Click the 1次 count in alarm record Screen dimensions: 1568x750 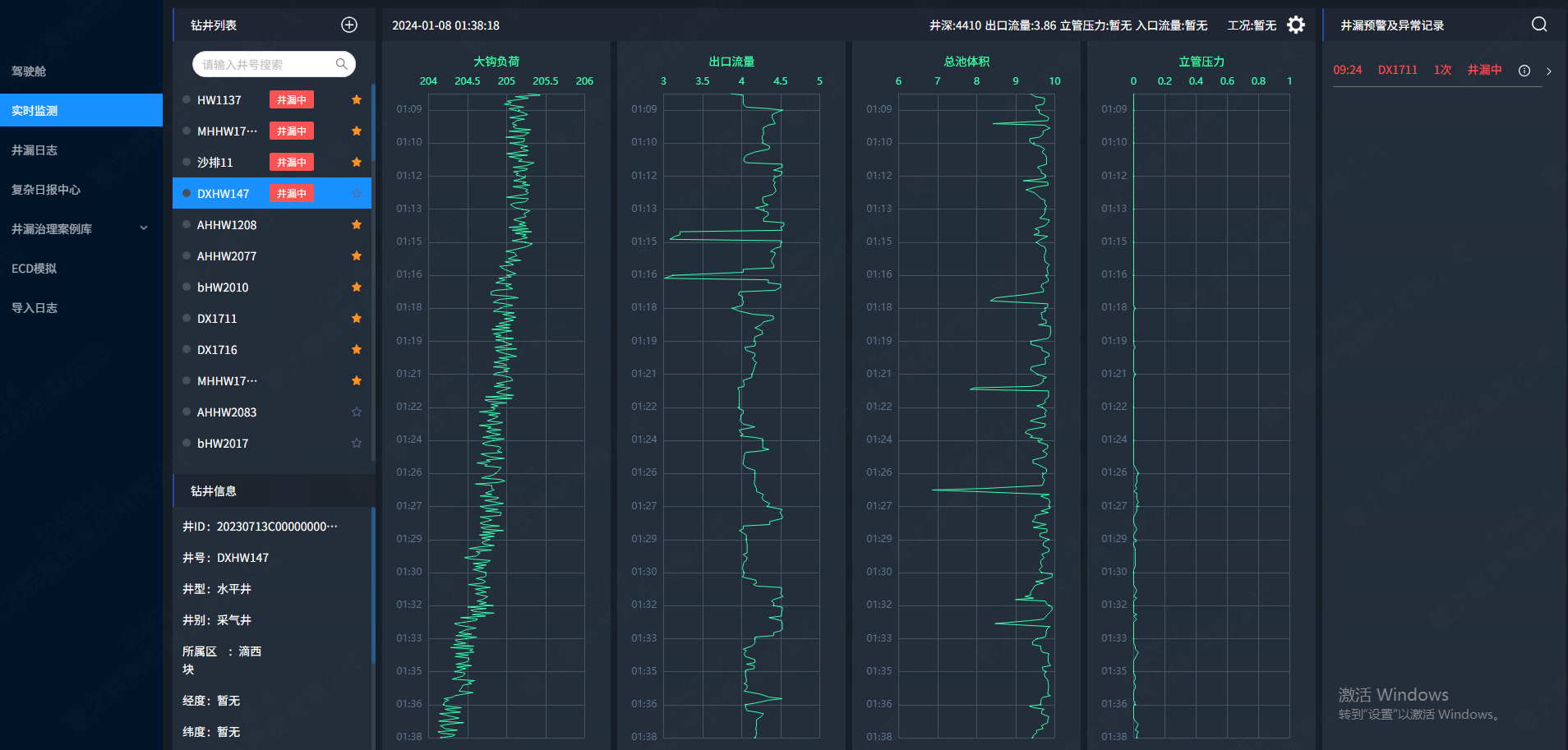(1442, 70)
